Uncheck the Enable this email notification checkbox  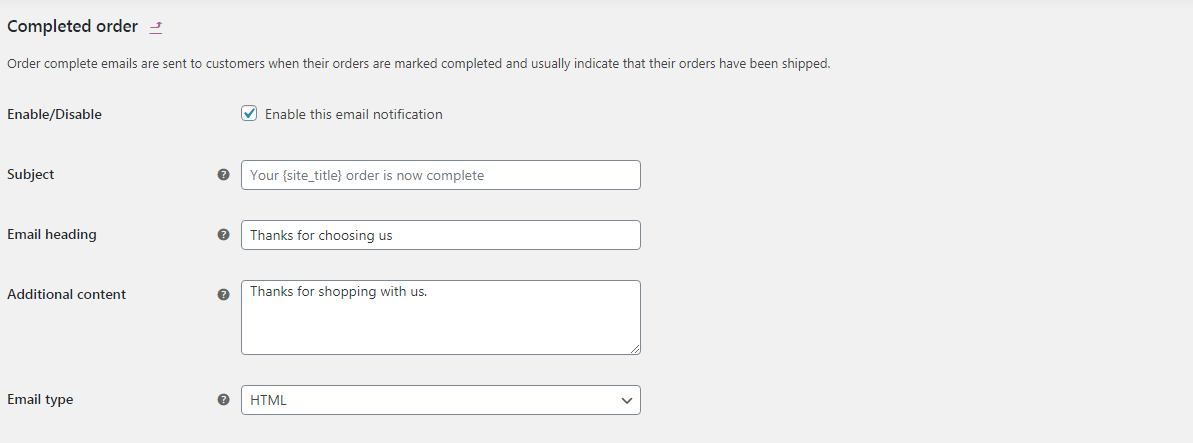click(249, 114)
